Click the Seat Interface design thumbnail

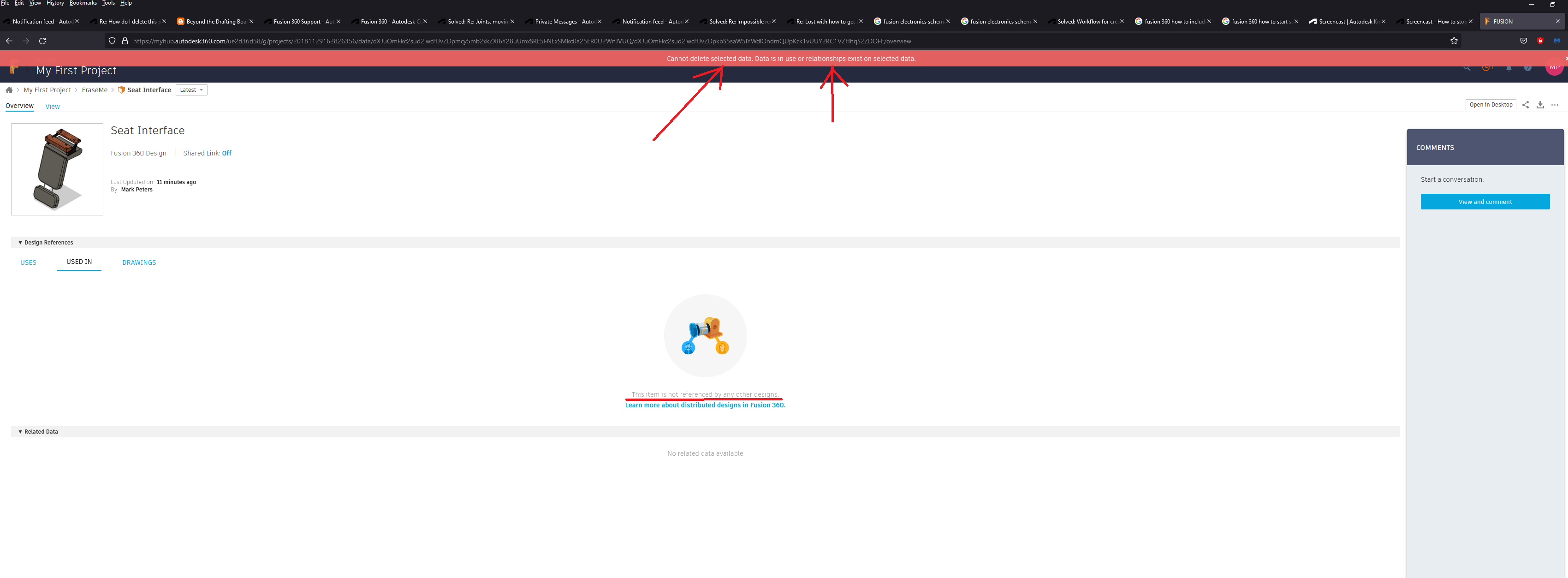pos(57,169)
